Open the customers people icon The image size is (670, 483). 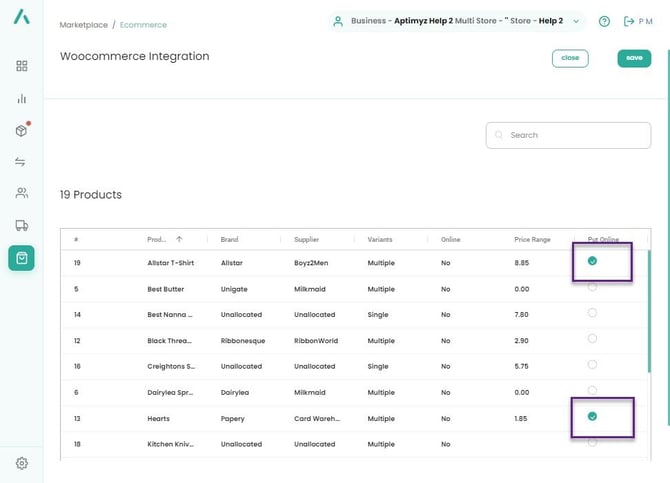22,193
